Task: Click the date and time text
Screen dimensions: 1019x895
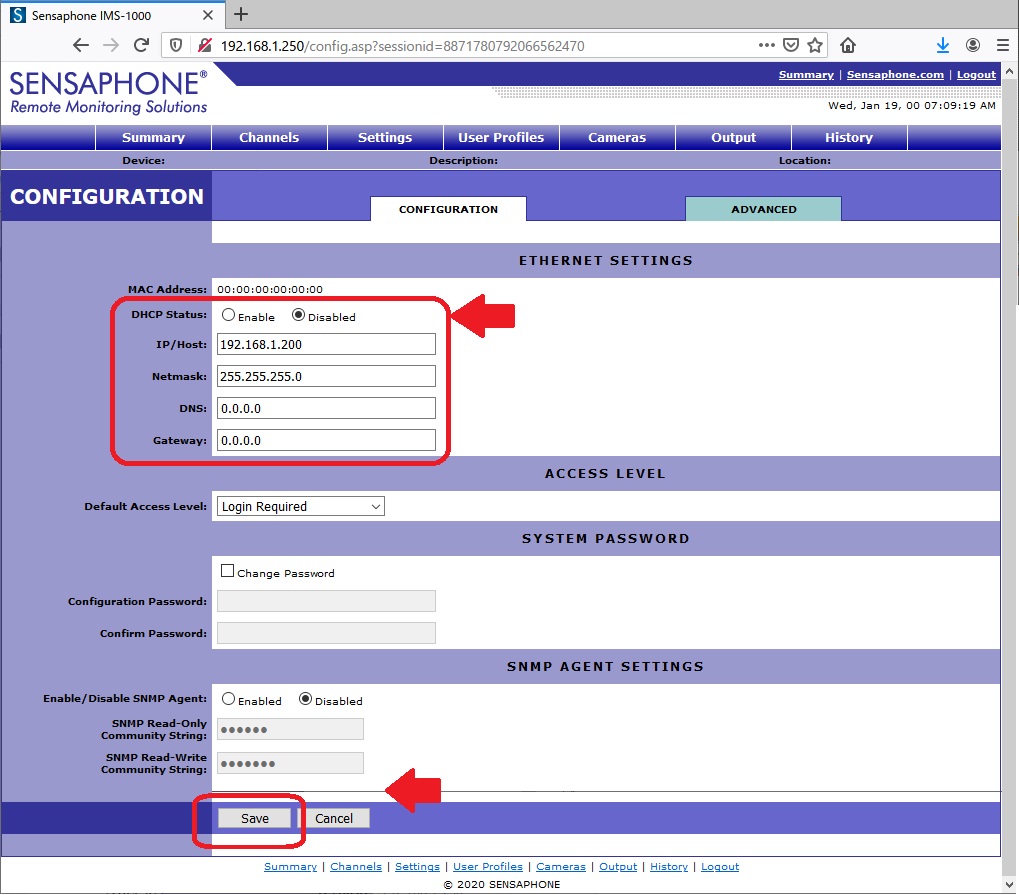Action: (912, 105)
